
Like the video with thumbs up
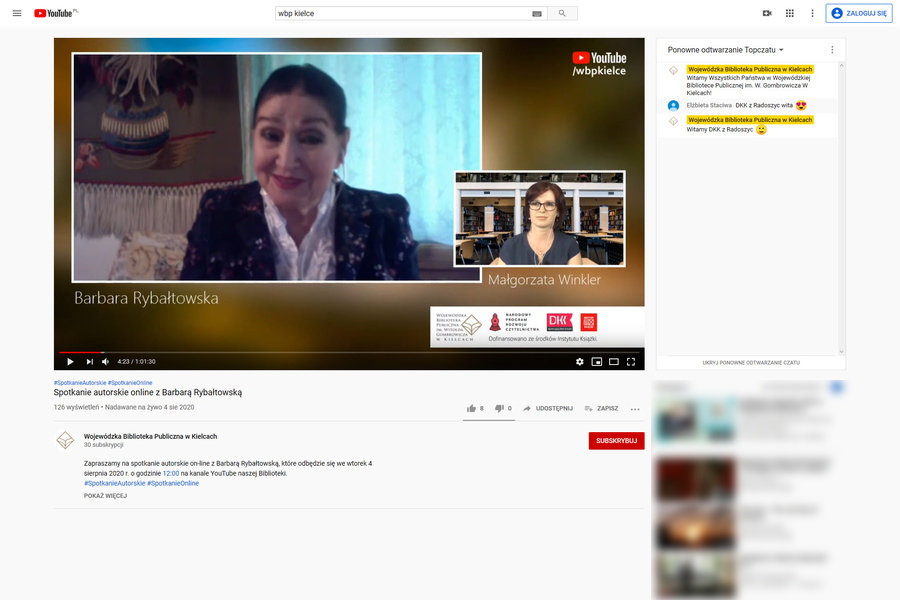click(475, 408)
